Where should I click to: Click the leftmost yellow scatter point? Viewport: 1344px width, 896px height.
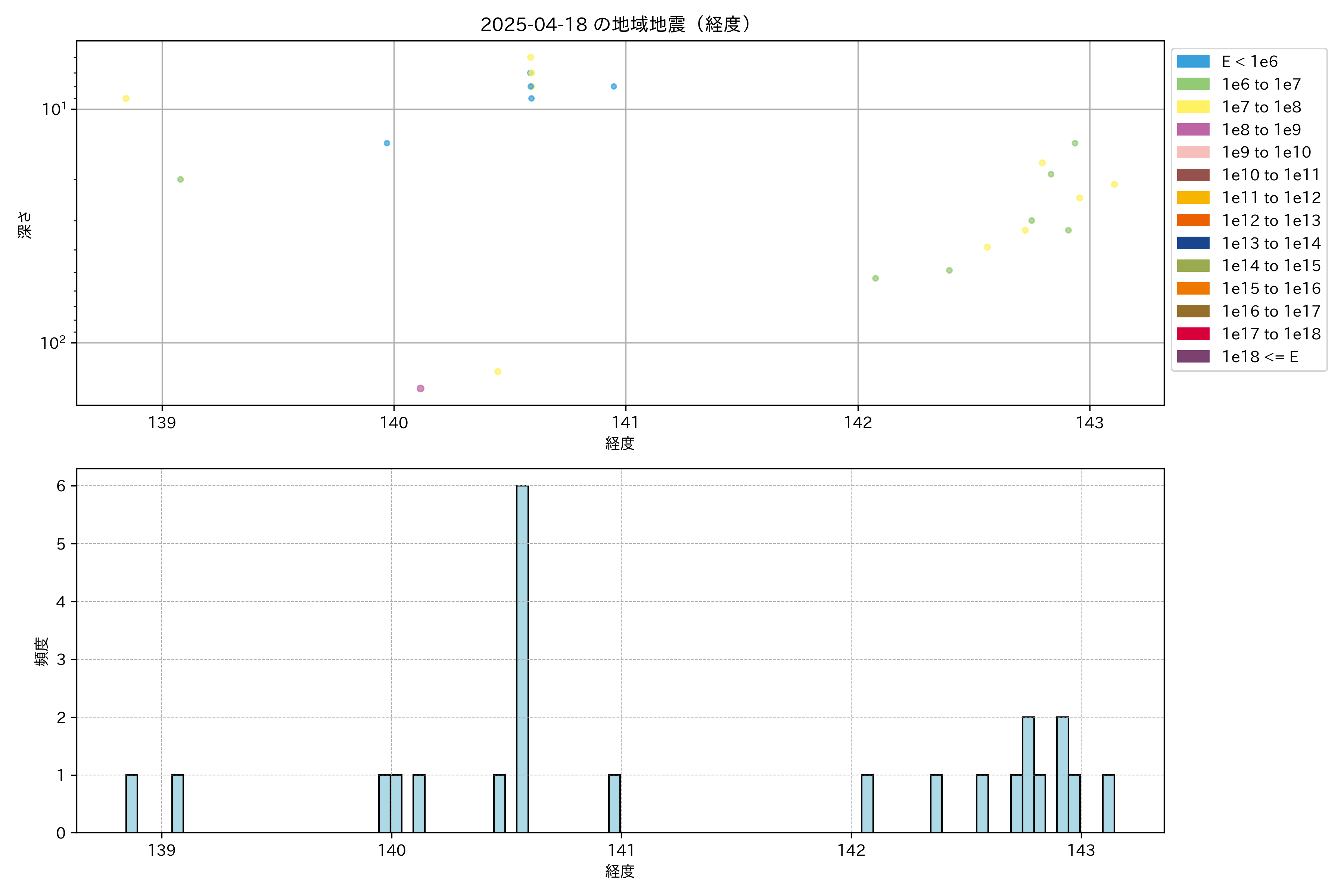(x=126, y=98)
